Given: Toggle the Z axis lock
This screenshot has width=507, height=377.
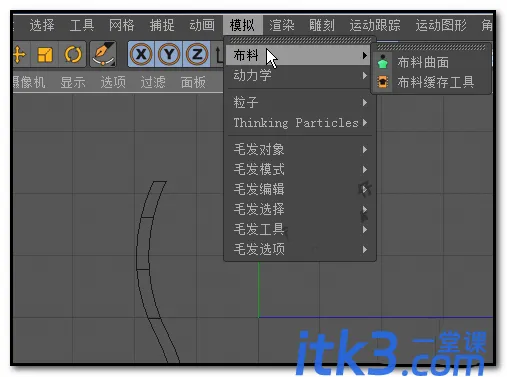Looking at the screenshot, I should (x=197, y=54).
